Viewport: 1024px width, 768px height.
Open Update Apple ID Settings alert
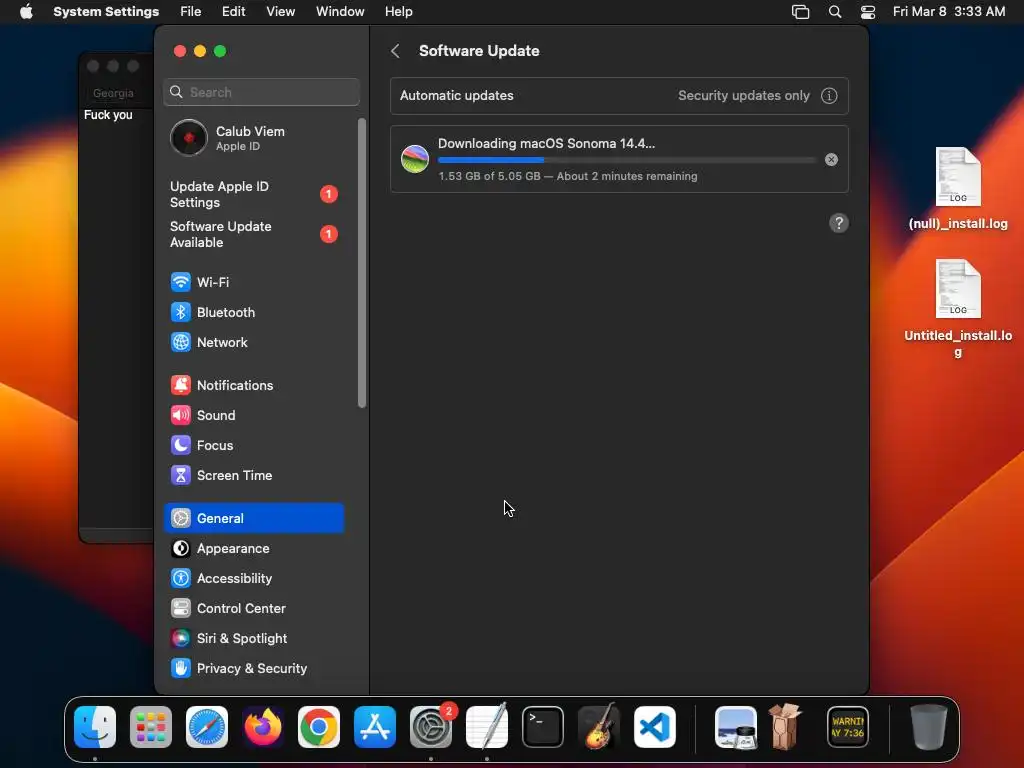[x=253, y=195]
